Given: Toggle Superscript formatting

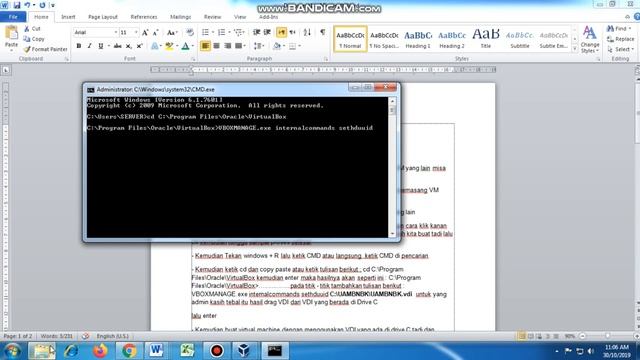Looking at the screenshot, I should [x=139, y=46].
